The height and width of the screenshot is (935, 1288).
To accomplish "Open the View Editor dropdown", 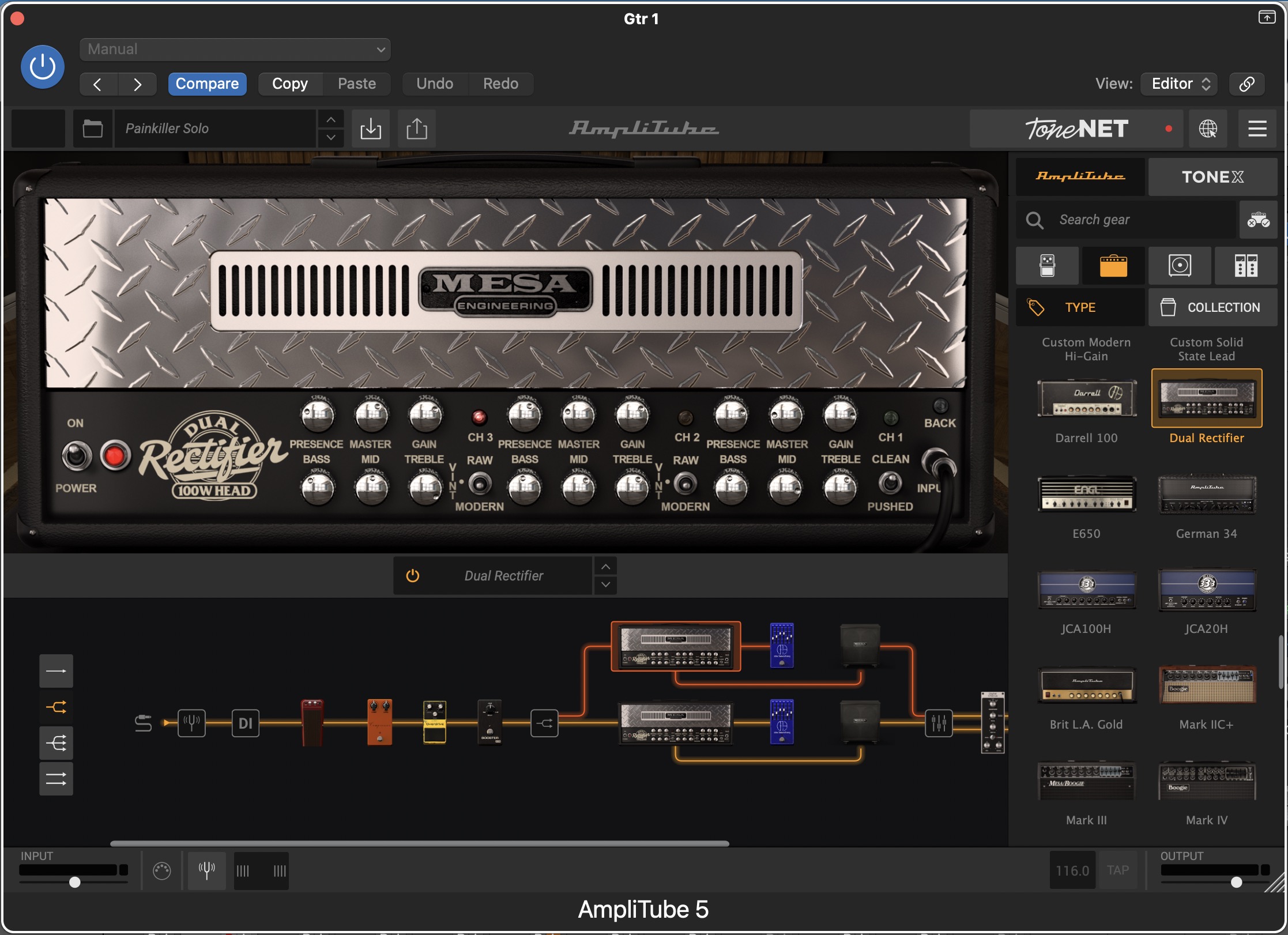I will click(1178, 84).
